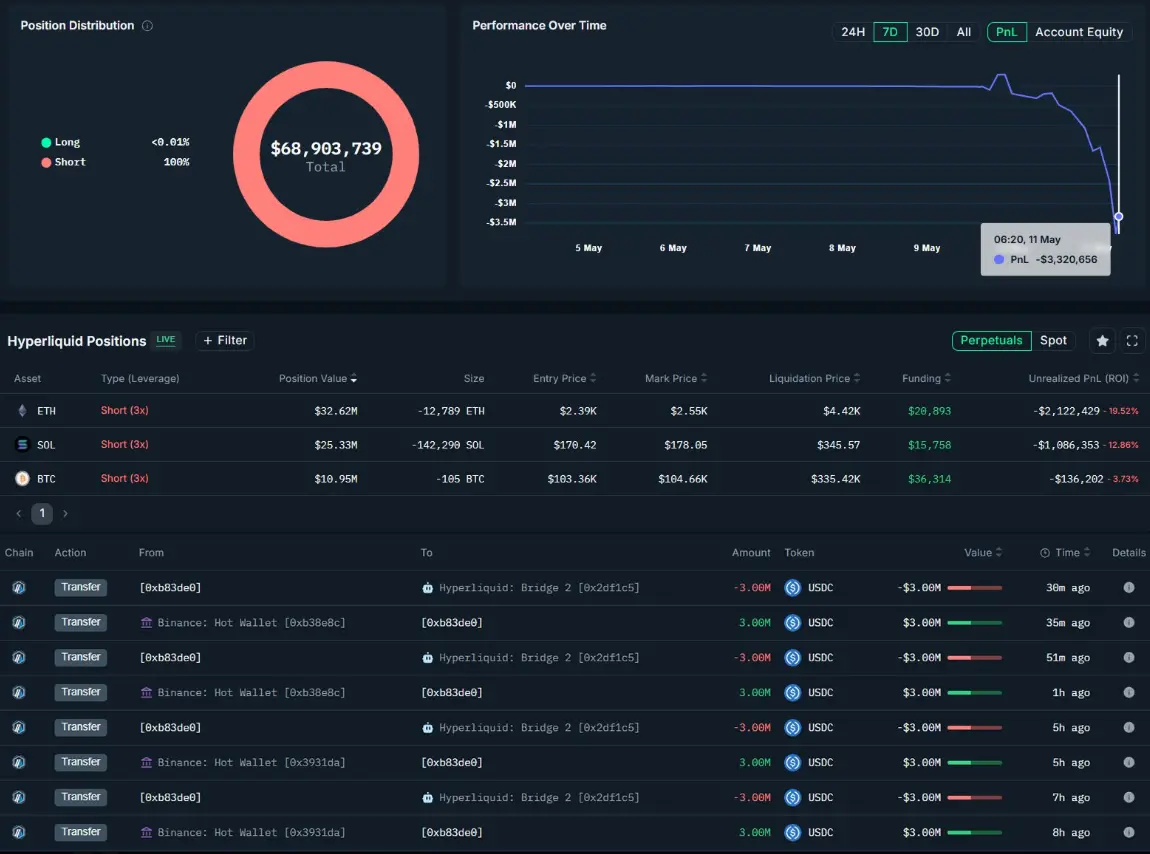This screenshot has width=1150, height=854.
Task: Sort by Funding column
Action: (926, 379)
